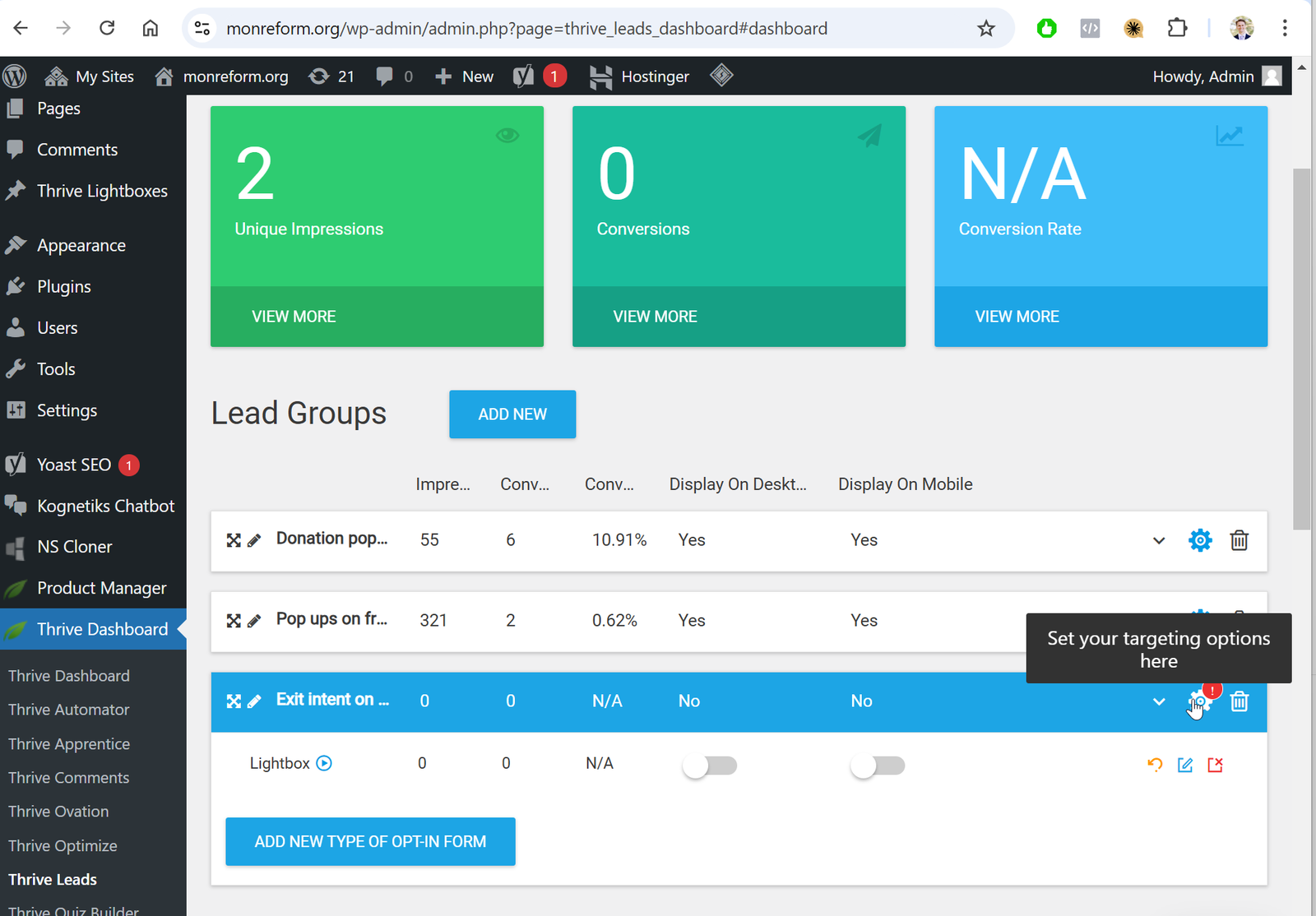Reset Lightbox stats with orange arrow icon

[x=1155, y=765]
